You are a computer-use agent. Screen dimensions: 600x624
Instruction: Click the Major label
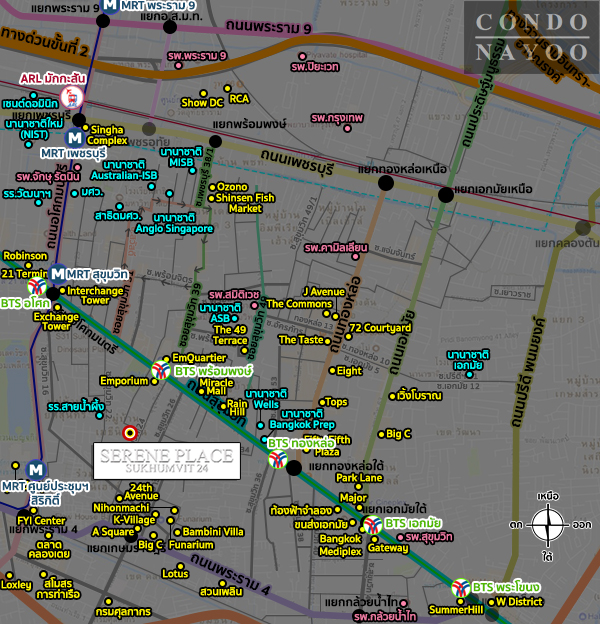click(353, 497)
